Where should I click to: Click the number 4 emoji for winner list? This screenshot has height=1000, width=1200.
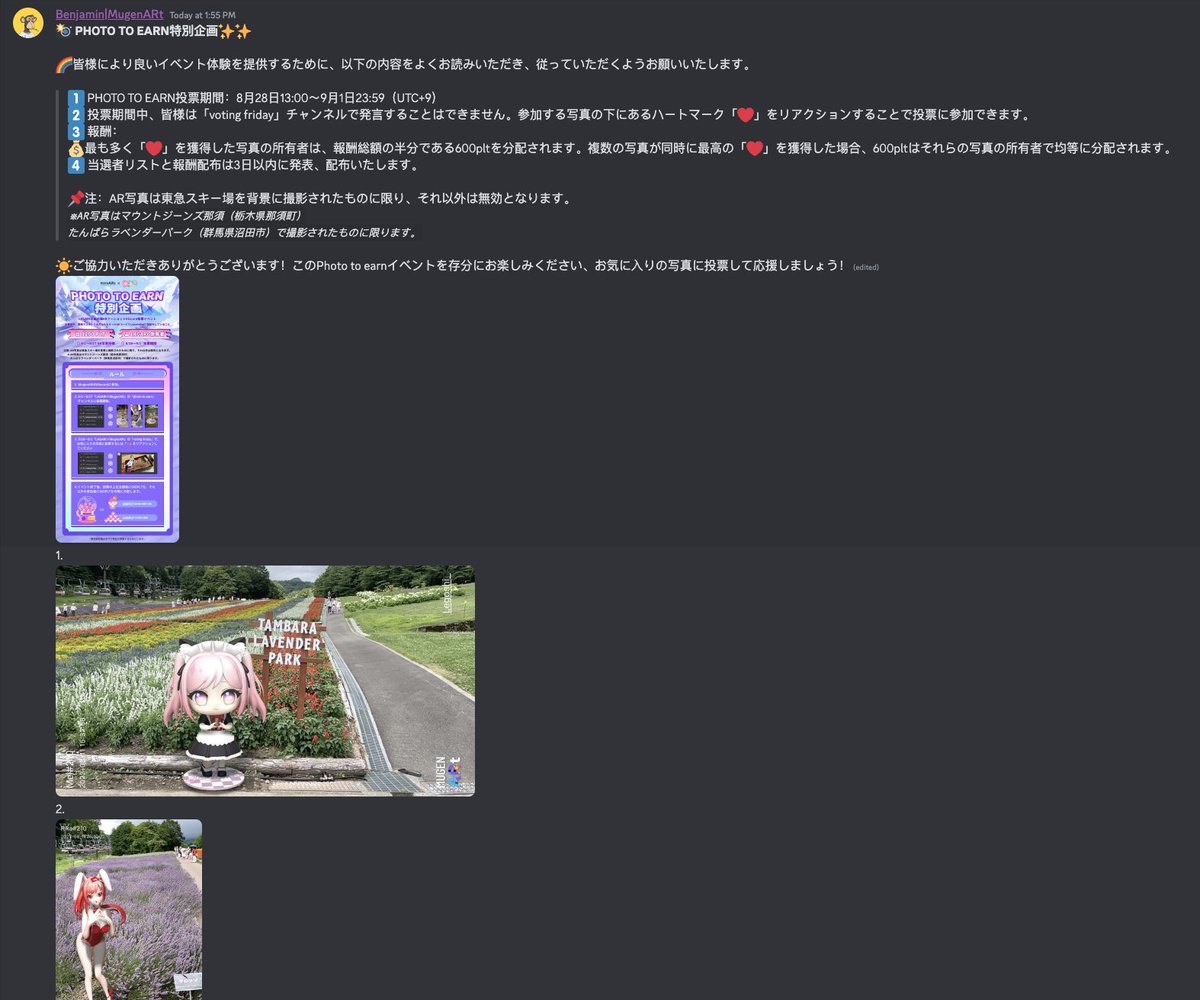coord(76,165)
